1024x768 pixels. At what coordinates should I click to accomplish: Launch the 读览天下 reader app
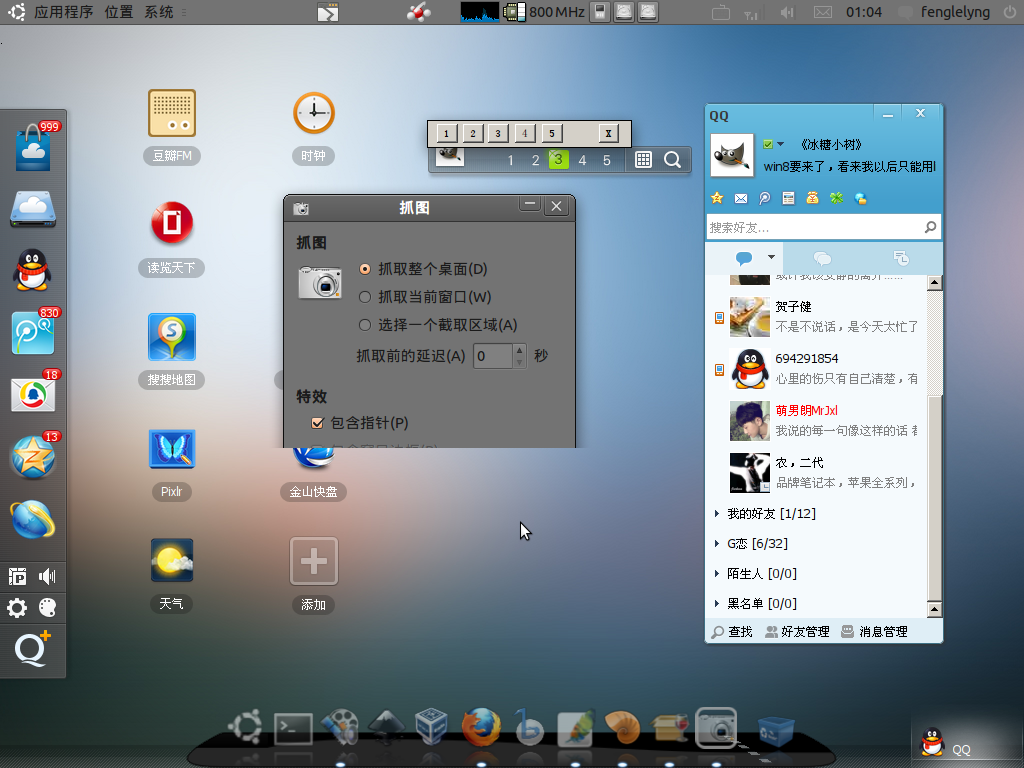(x=172, y=222)
